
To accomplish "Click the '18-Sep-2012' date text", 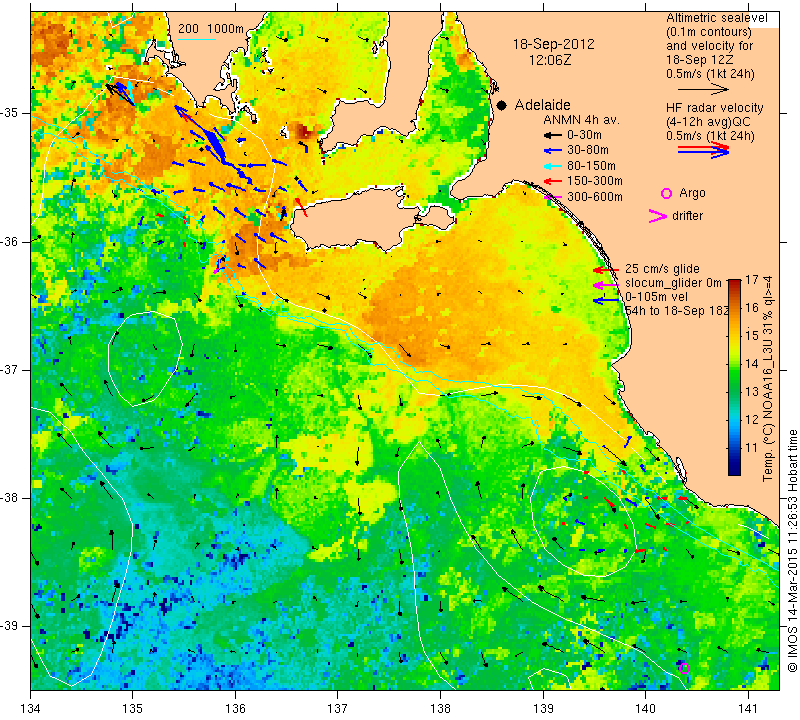I will click(554, 44).
